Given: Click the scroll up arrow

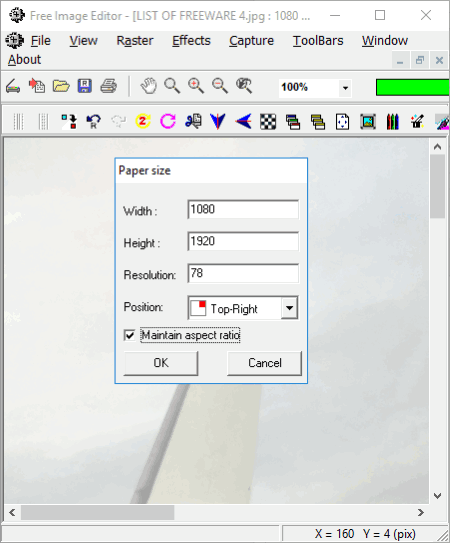Looking at the screenshot, I should [x=438, y=146].
